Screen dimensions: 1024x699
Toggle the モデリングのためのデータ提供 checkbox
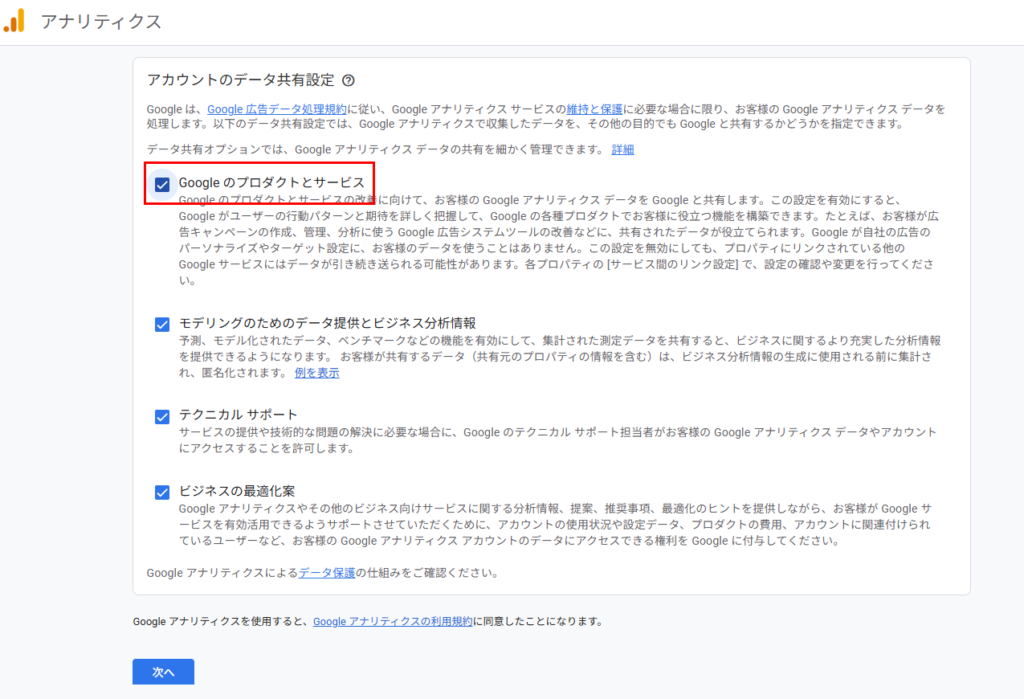[162, 324]
